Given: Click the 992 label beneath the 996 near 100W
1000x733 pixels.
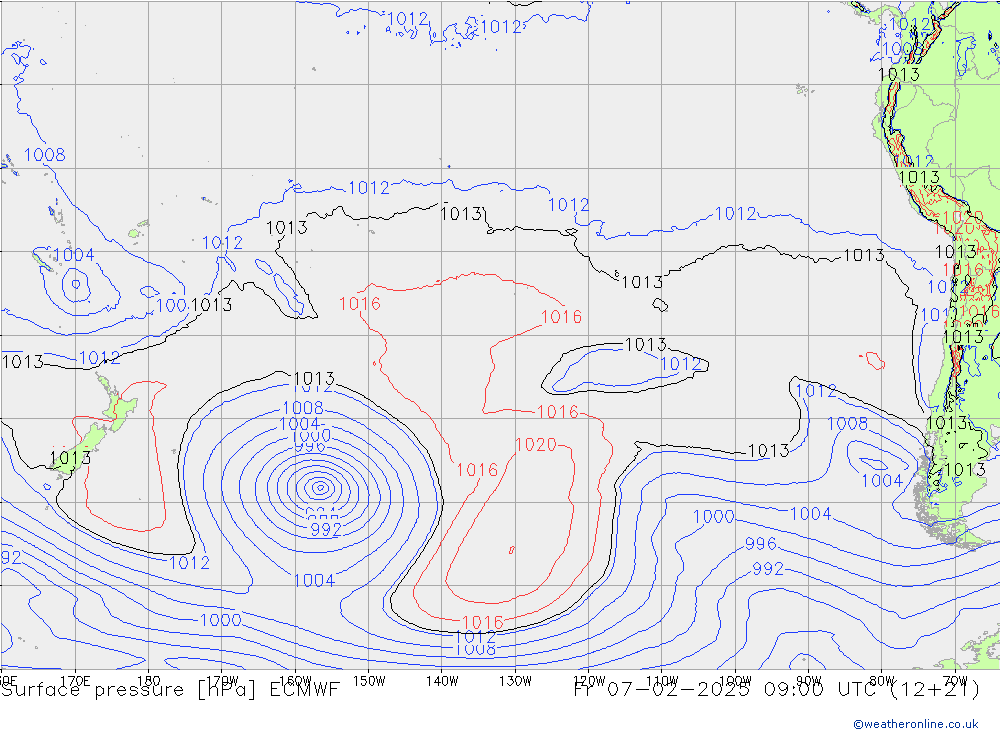Looking at the screenshot, I should [768, 568].
